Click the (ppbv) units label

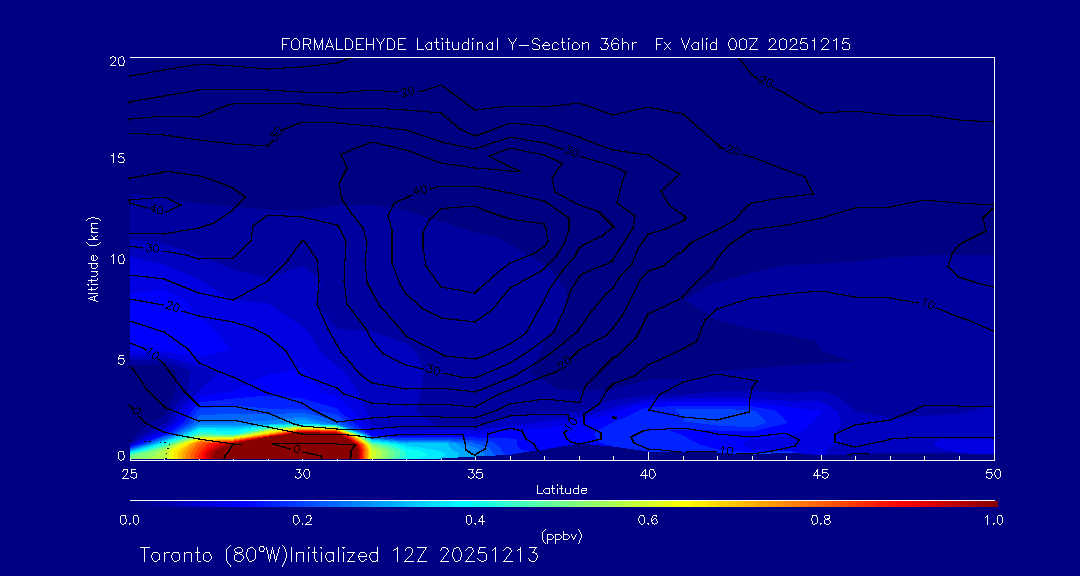coord(561,536)
